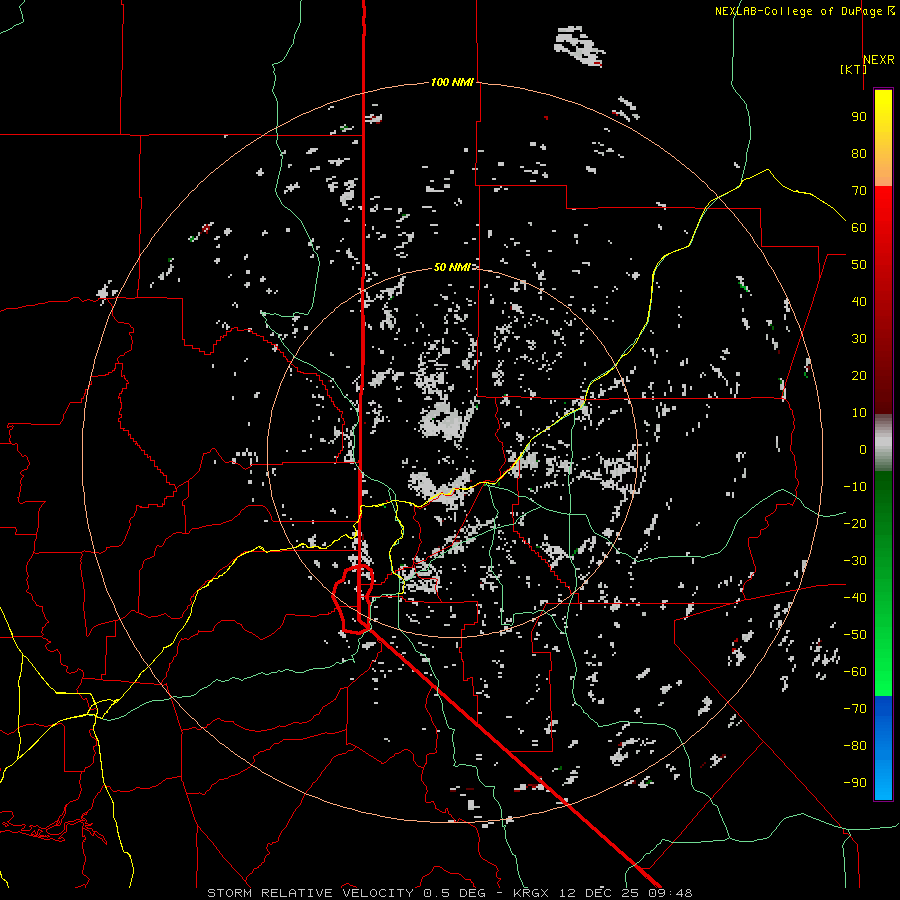900x900 pixels.
Task: Click the 90 value on the velocity scale
Action: pos(859,117)
